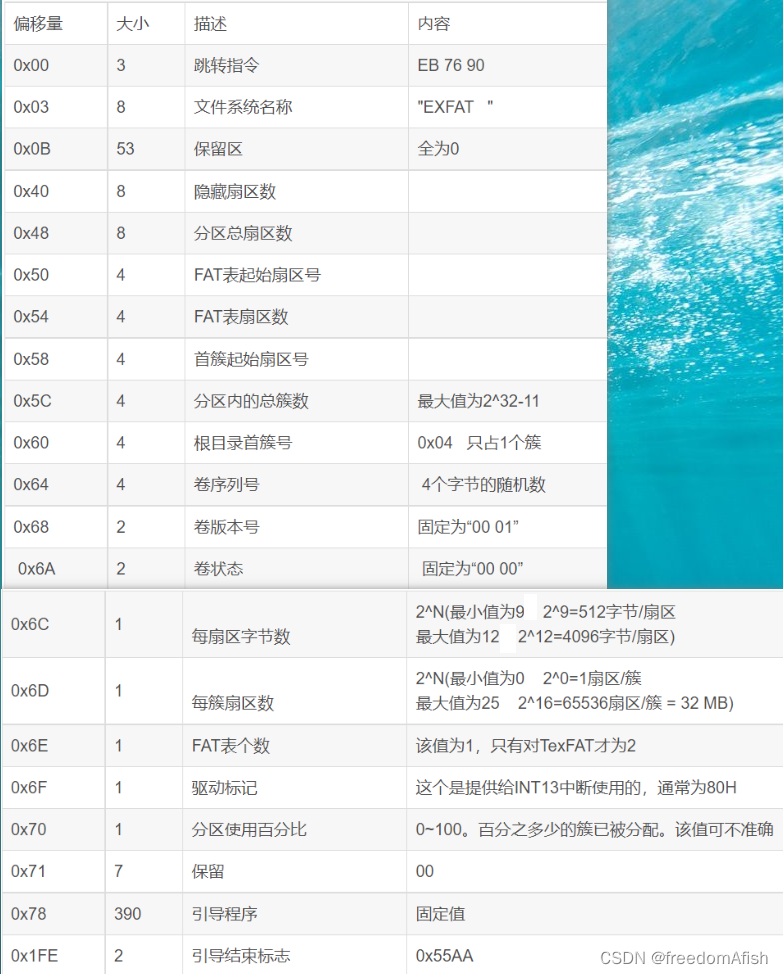Click the 固定为“00 00” content
Viewport: 783px width, 974px height.
[473, 568]
